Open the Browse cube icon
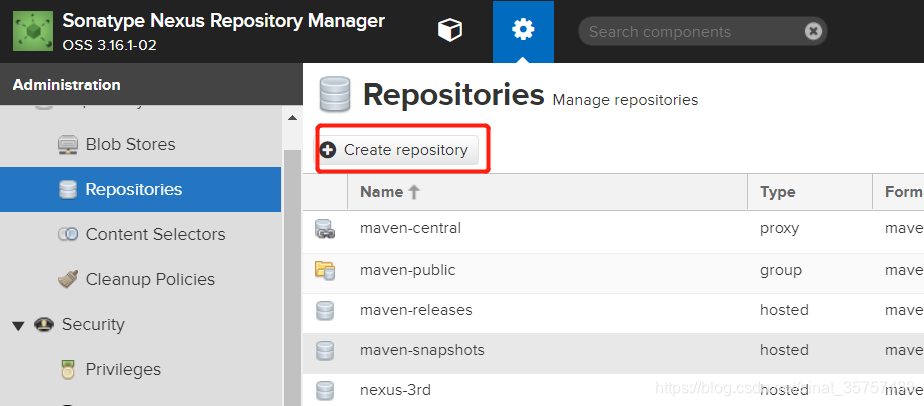This screenshot has width=924, height=406. click(450, 30)
